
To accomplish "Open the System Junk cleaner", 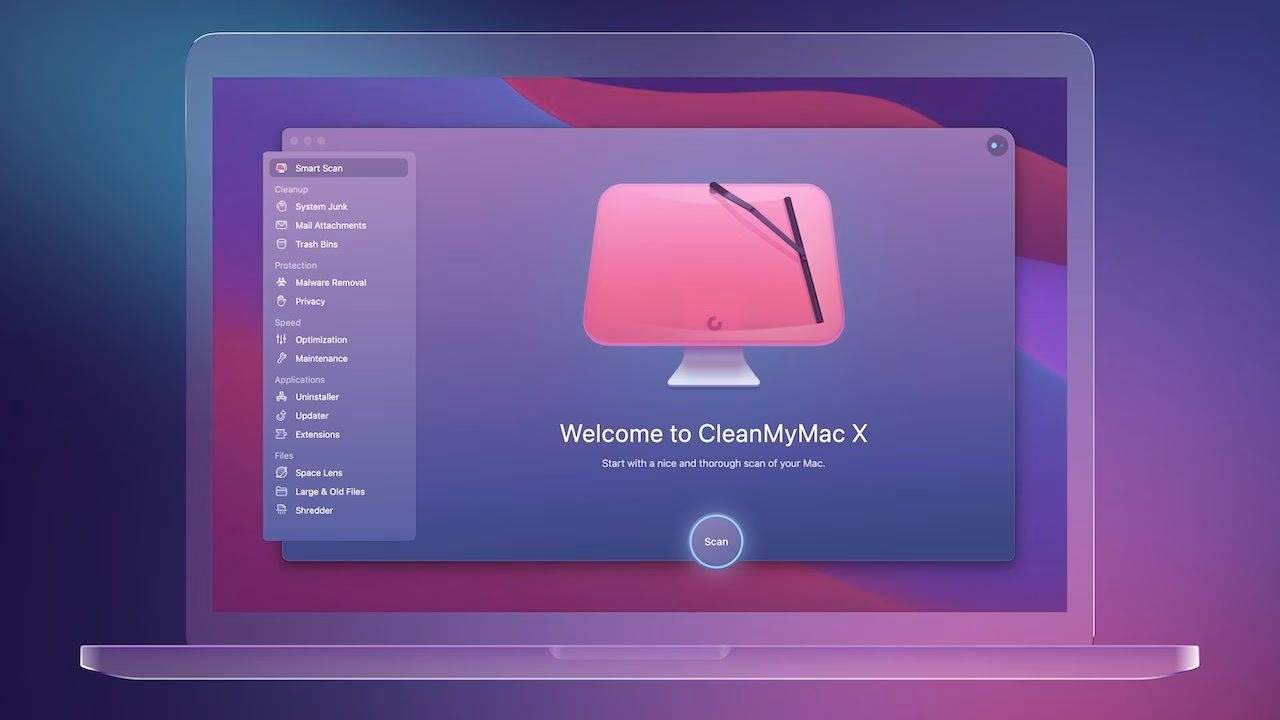I will coord(315,206).
